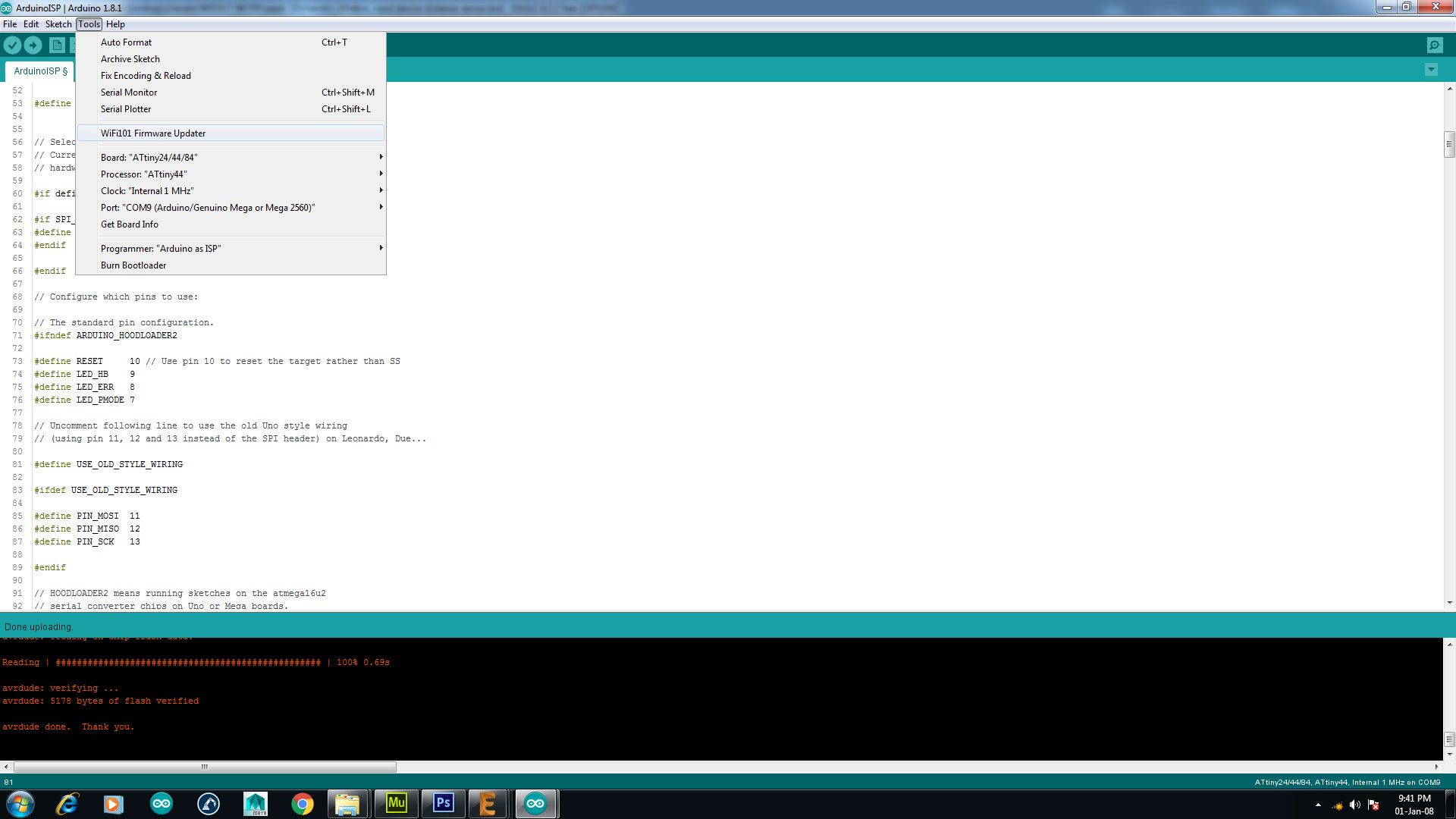This screenshot has width=1456, height=819.
Task: Click console horizontal scroll left arrow
Action: 6,767
